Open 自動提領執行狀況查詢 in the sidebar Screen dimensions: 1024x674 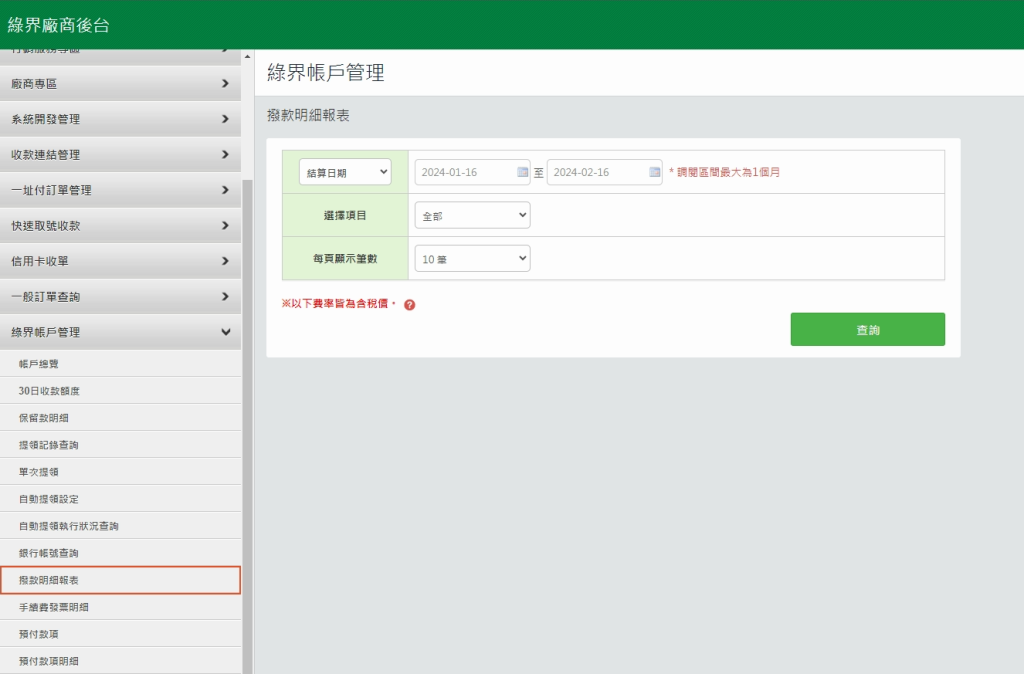120,526
